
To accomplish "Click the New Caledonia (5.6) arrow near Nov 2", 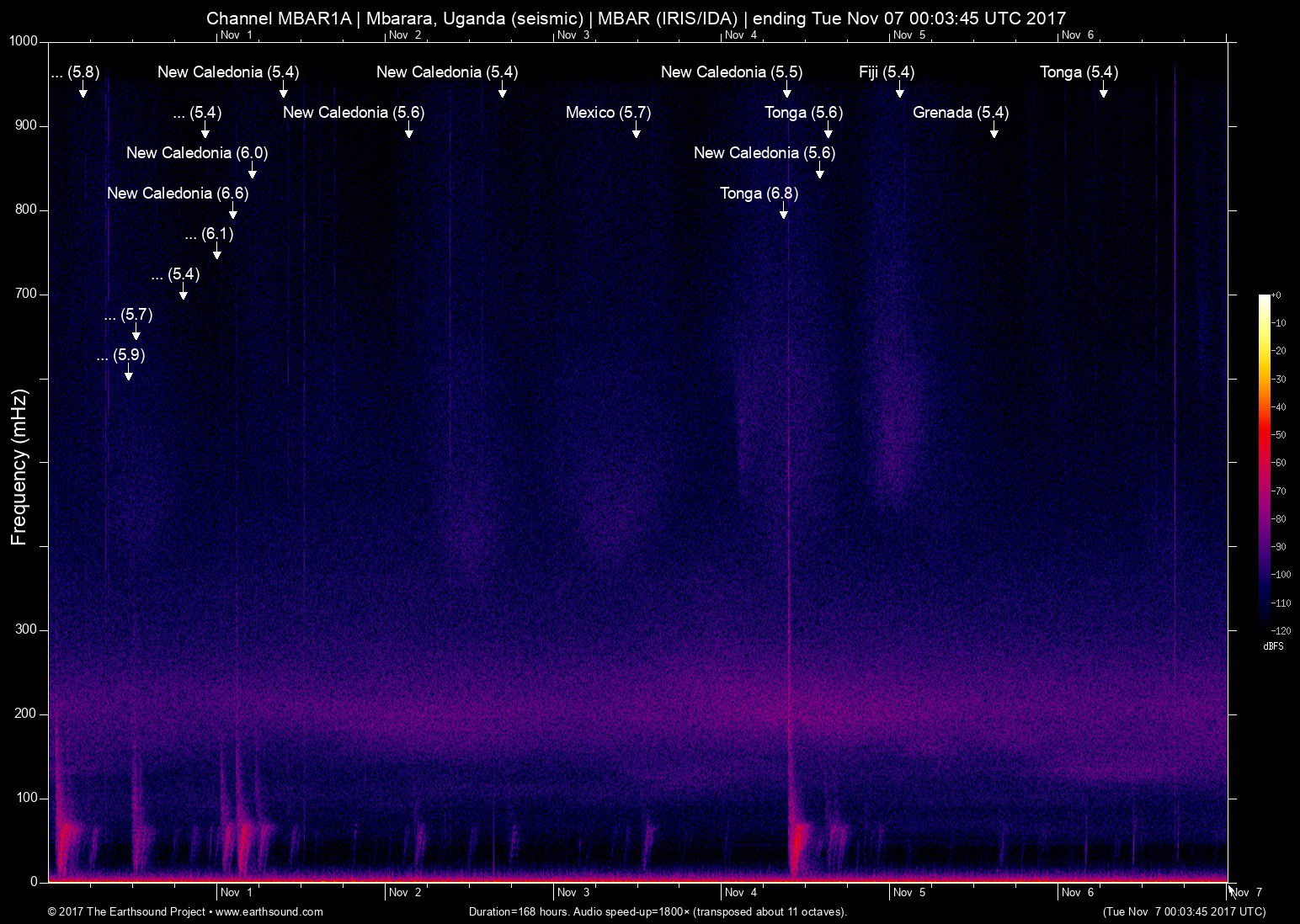I will tap(411, 132).
